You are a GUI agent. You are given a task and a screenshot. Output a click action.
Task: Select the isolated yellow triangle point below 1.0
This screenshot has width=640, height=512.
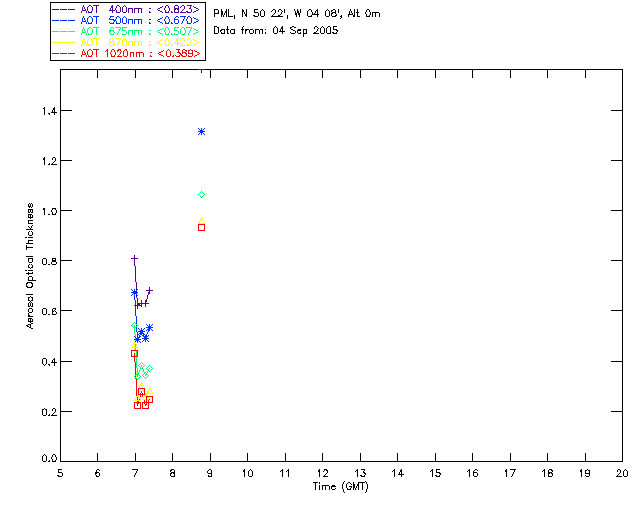[201, 221]
